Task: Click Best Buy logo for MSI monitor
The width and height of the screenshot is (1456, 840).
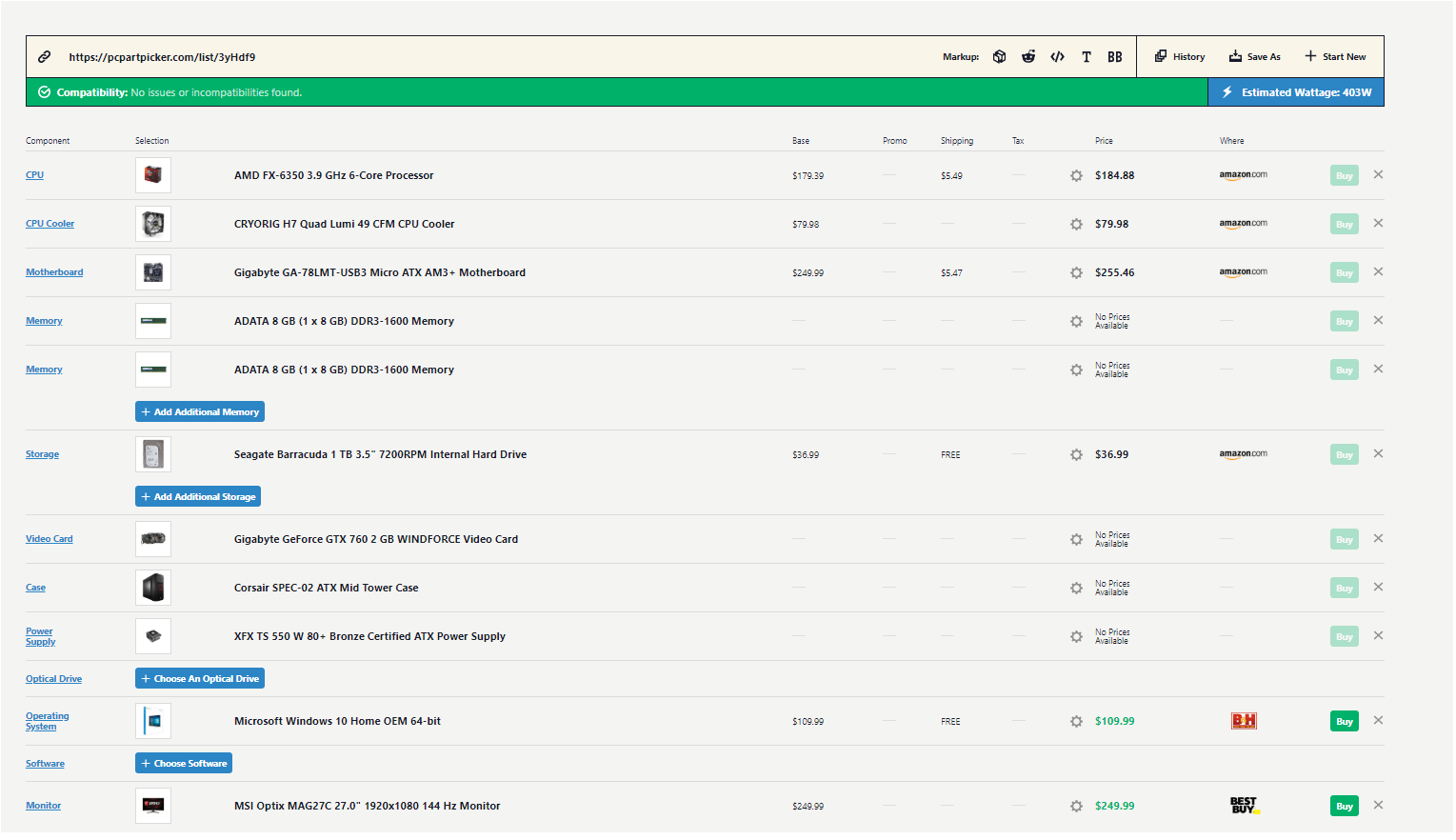Action: 1245,806
